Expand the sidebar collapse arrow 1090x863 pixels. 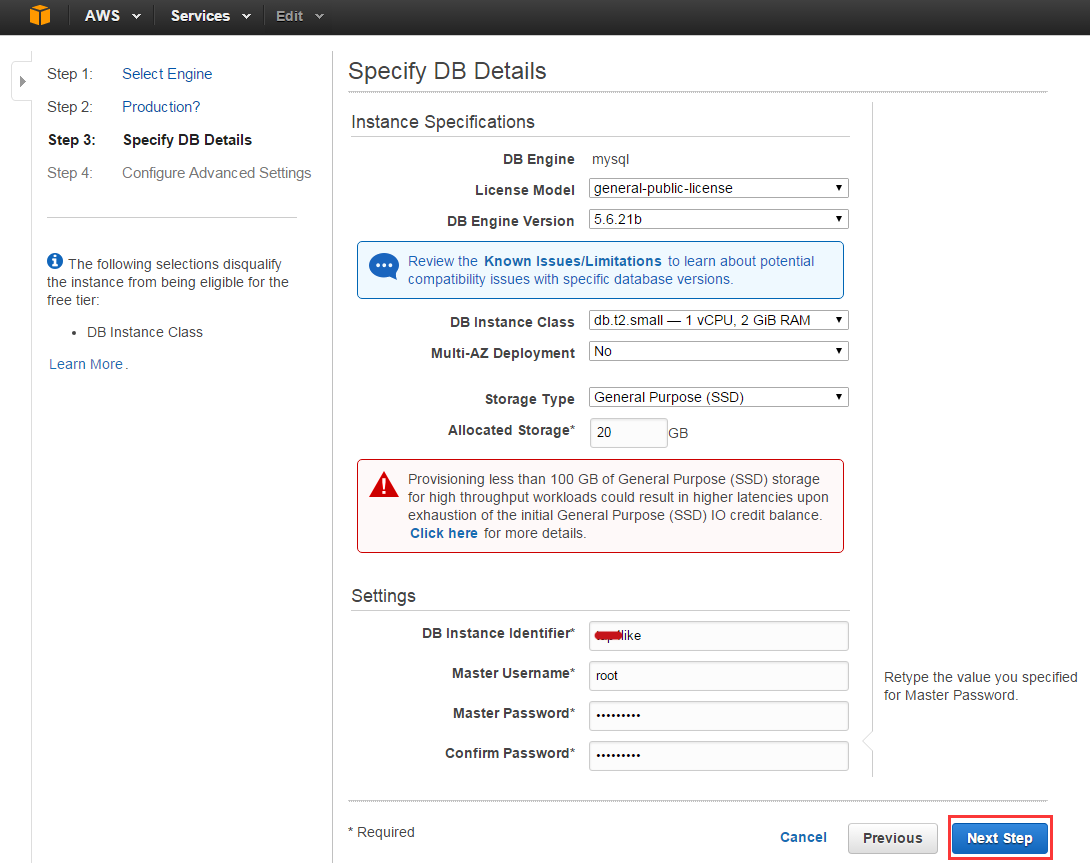(x=22, y=81)
